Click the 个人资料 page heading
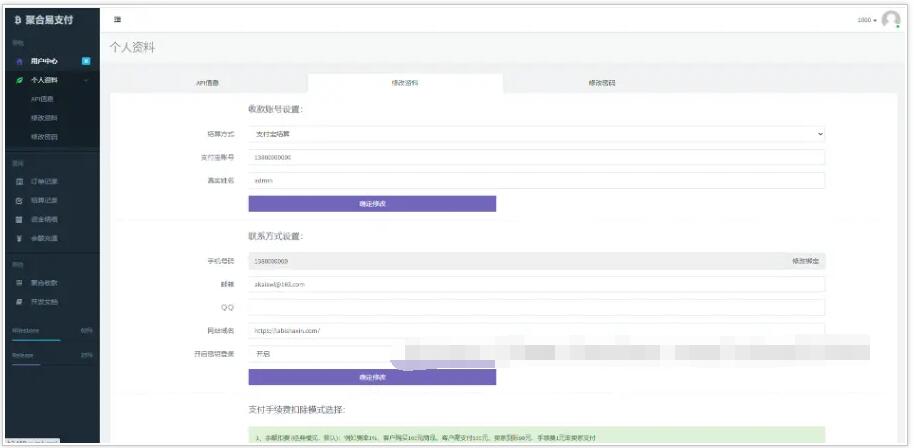Image resolution: width=914 pixels, height=448 pixels. coord(132,48)
